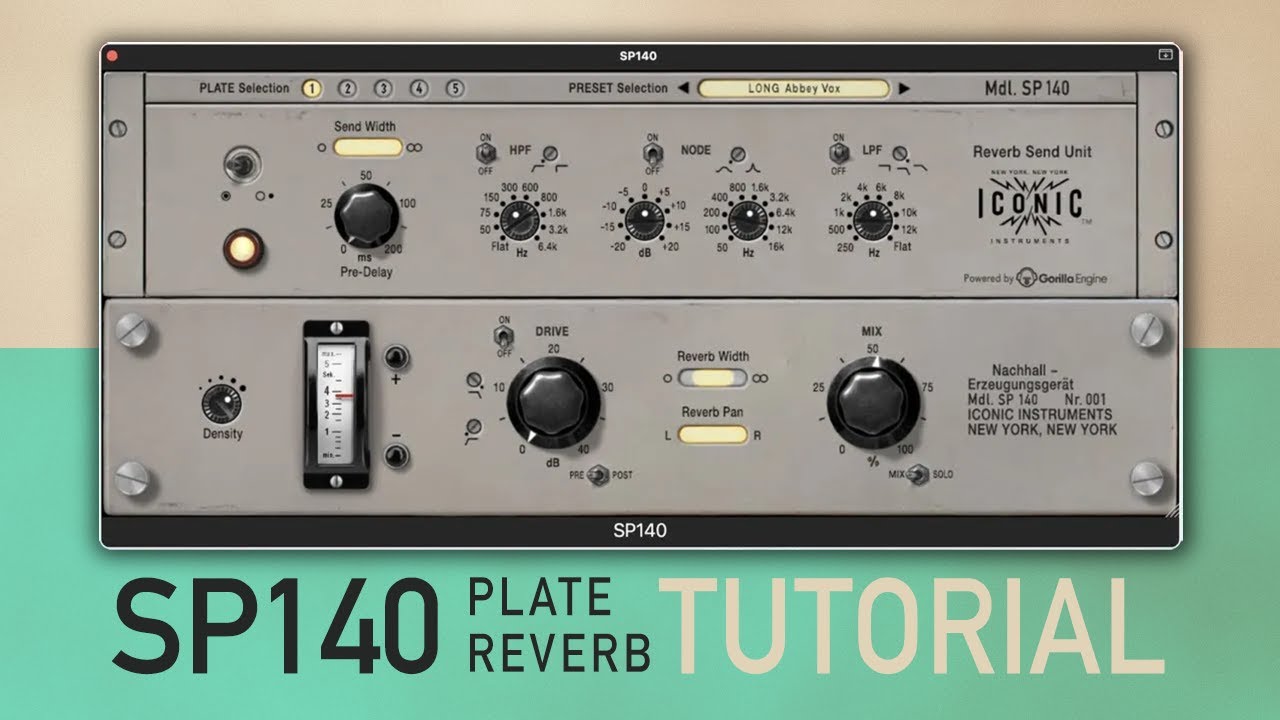This screenshot has height=720, width=1280.
Task: Flip the MIX/SOLO switch
Action: click(x=917, y=475)
